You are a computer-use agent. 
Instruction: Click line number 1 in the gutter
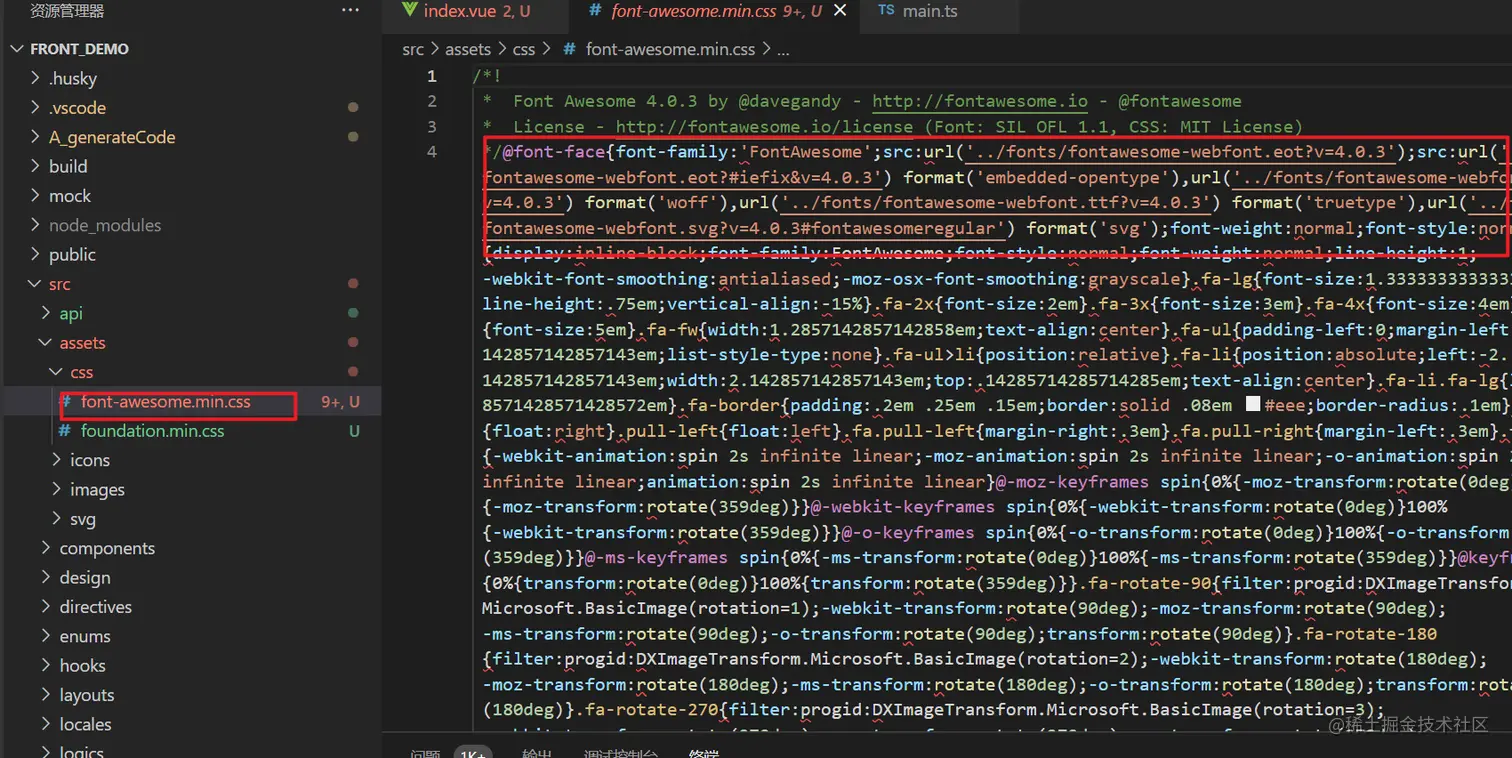tap(431, 76)
